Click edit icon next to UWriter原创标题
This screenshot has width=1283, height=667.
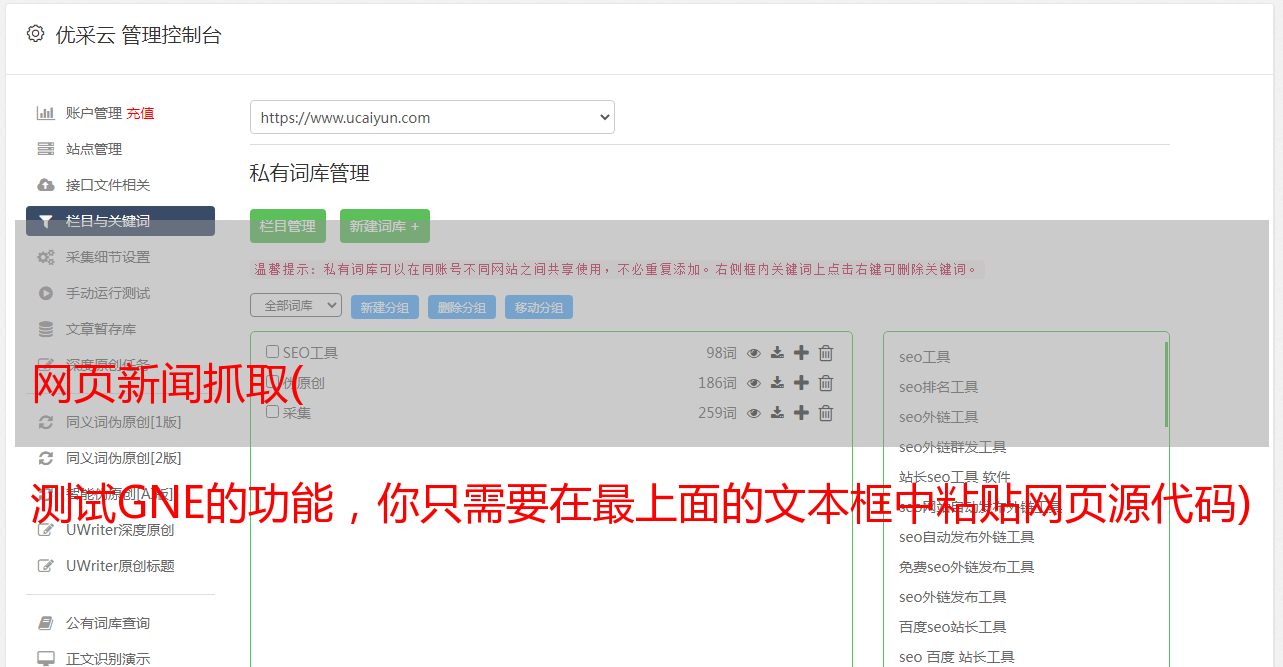click(x=46, y=566)
